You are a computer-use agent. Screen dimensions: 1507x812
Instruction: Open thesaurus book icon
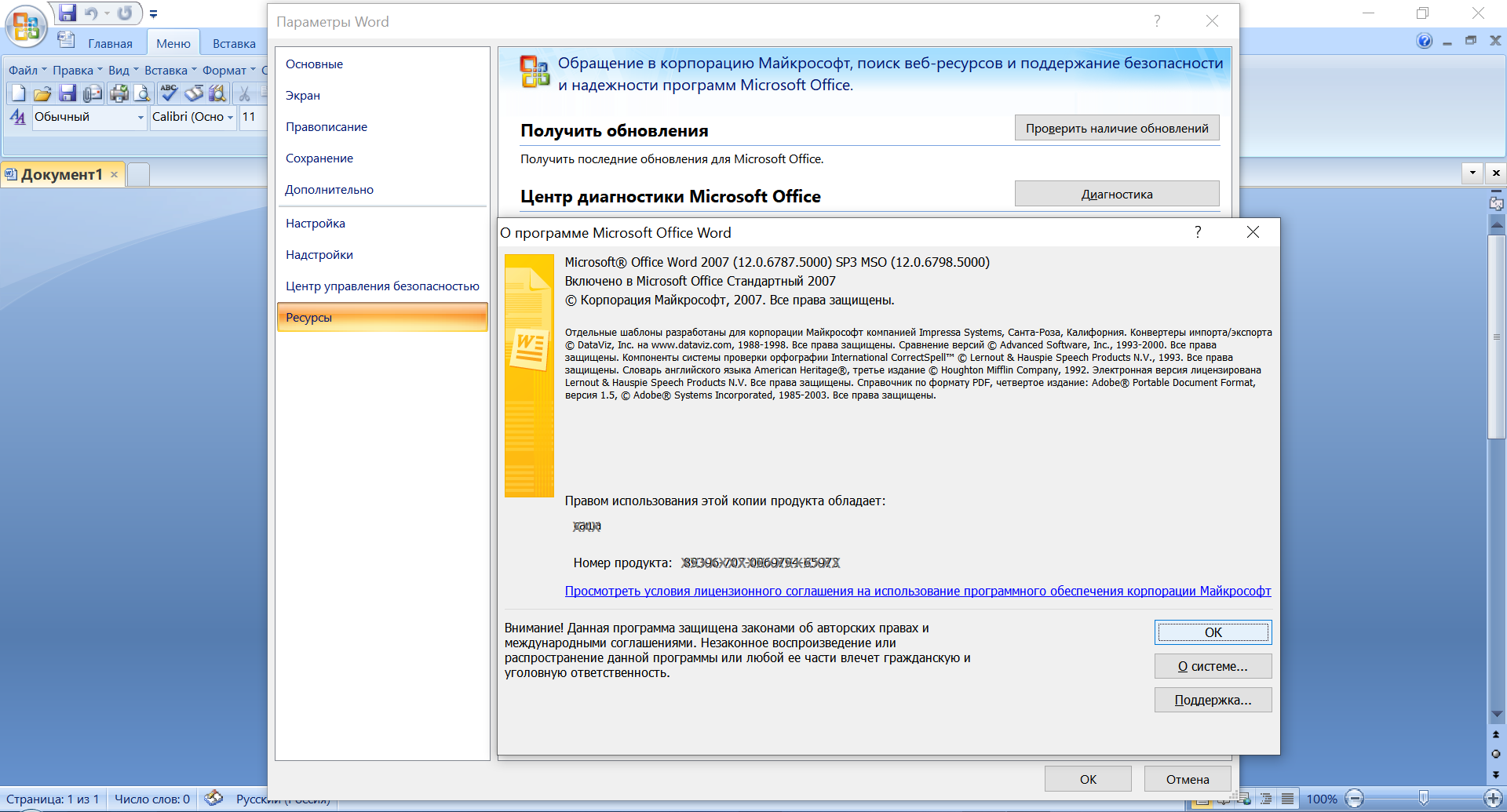tap(193, 94)
